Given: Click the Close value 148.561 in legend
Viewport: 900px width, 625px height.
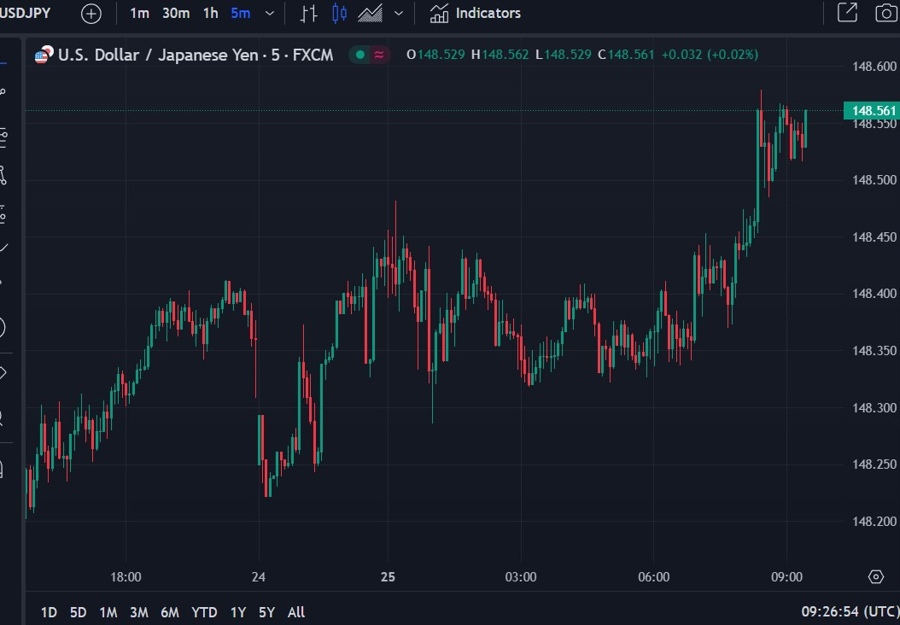Looking at the screenshot, I should click(631, 55).
